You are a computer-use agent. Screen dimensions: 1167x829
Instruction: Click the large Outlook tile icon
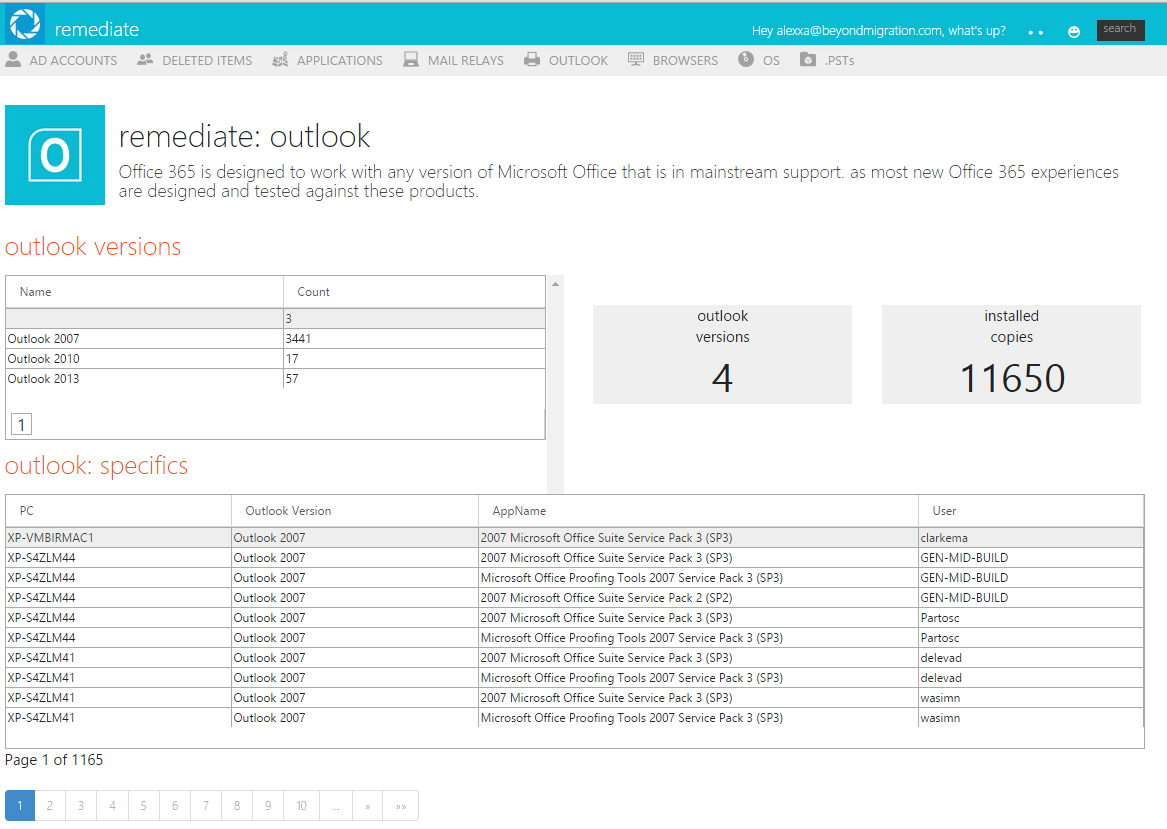(x=55, y=155)
